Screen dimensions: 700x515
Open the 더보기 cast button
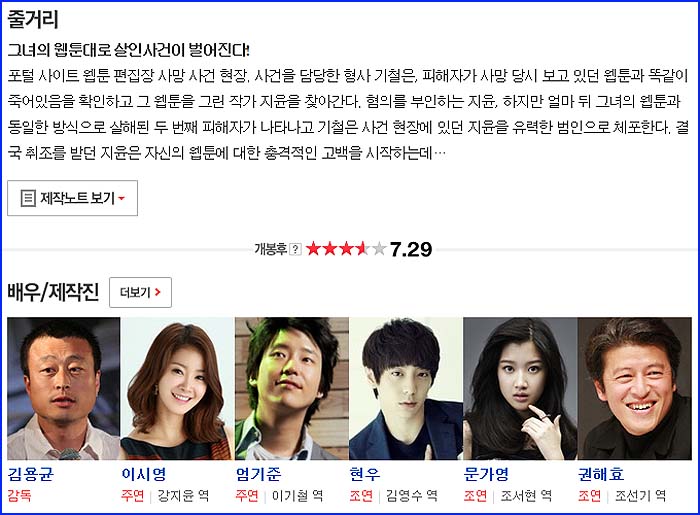140,292
